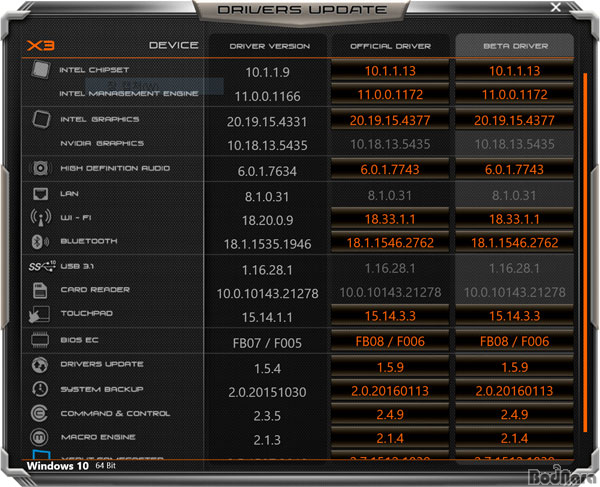This screenshot has height=487, width=600.
Task: Install beta Bluetooth driver 18.1.1546.2762
Action: [x=514, y=242]
